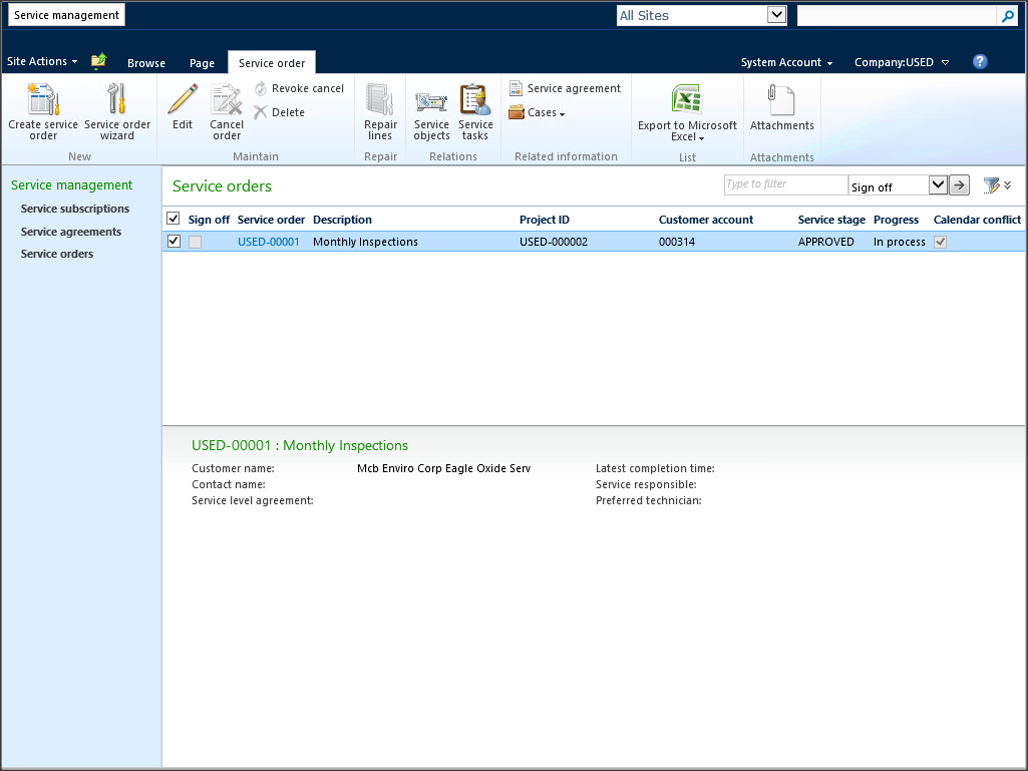Open the Site Actions menu
This screenshot has width=1028, height=771.
42,62
